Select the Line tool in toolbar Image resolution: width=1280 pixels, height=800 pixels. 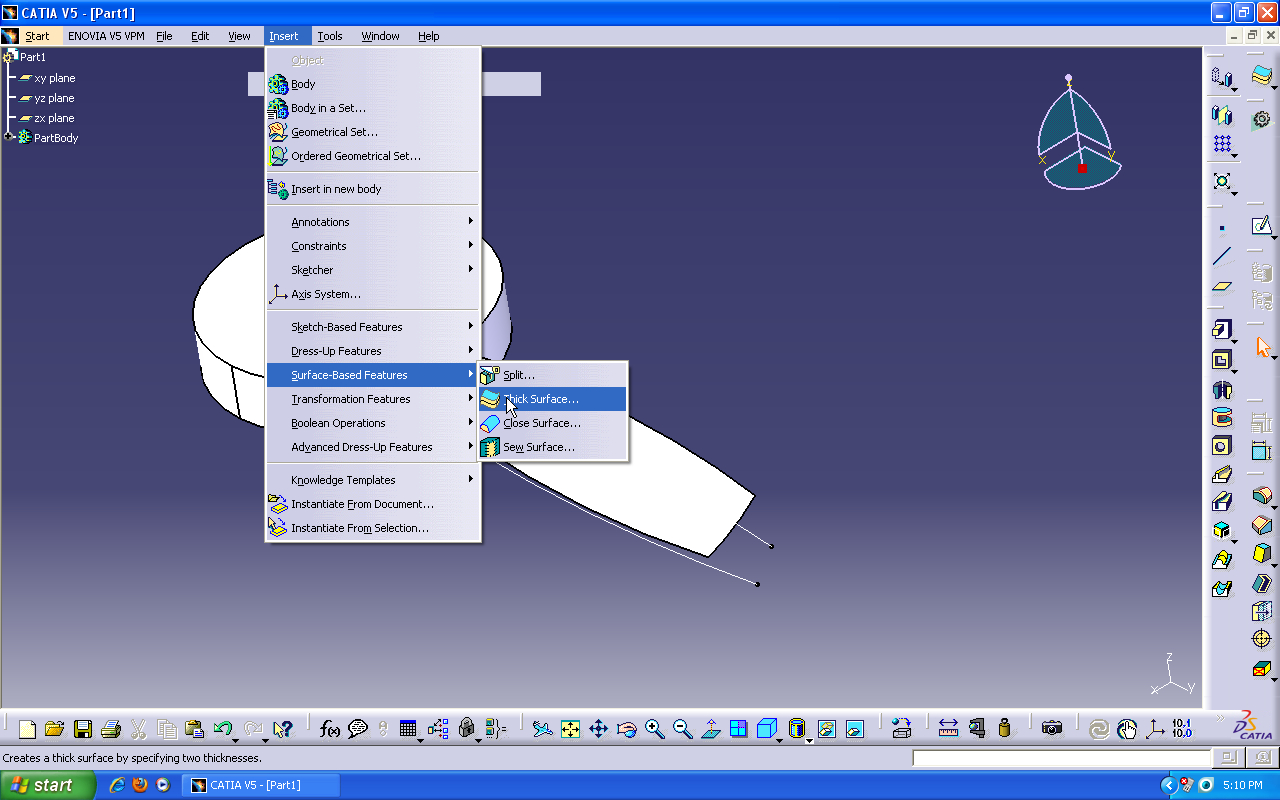1222,257
